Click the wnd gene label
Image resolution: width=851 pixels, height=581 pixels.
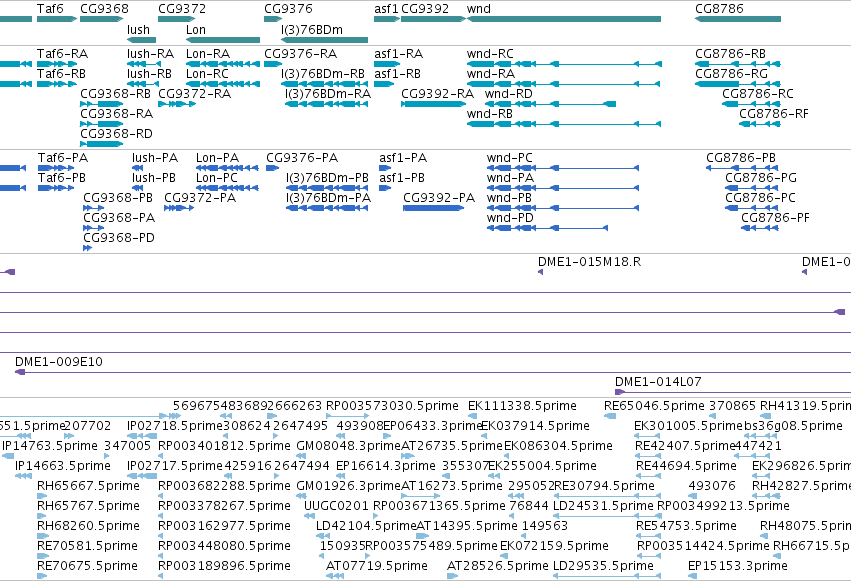[x=479, y=9]
